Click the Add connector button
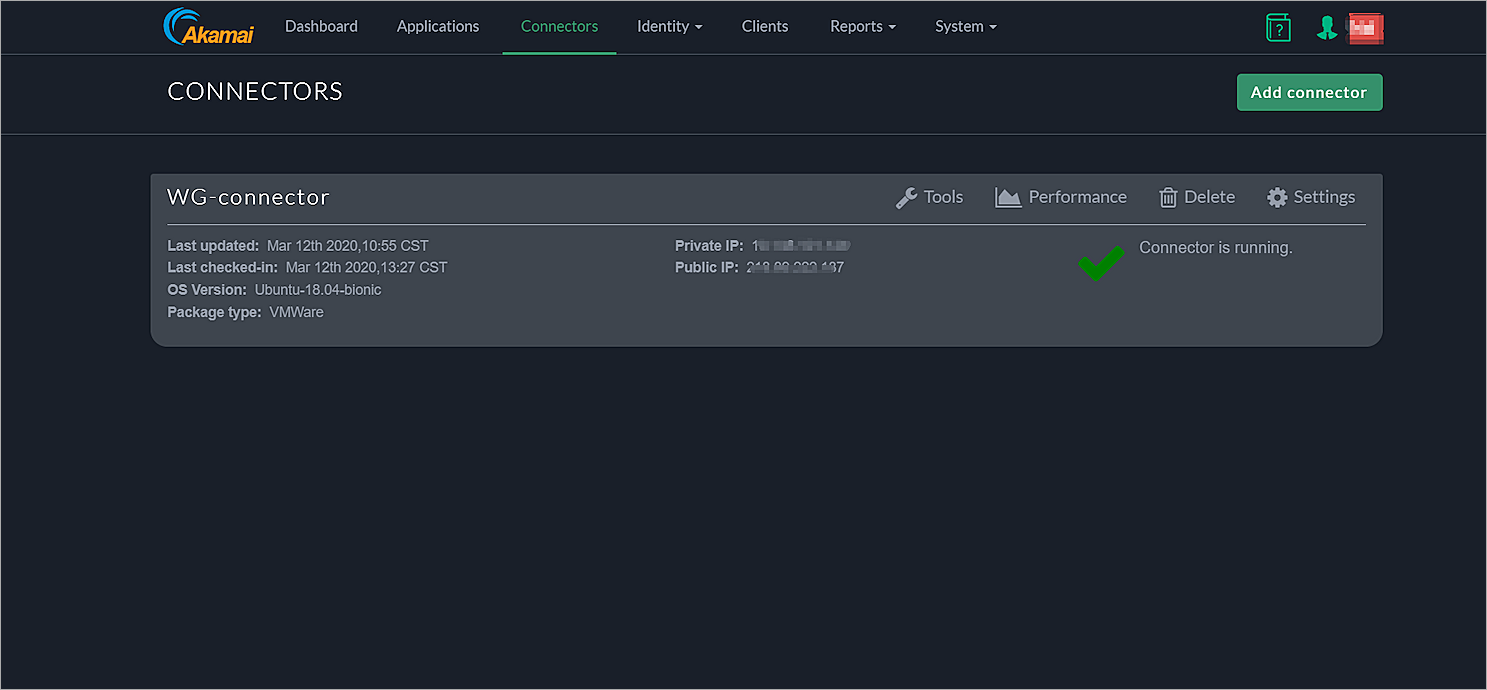The width and height of the screenshot is (1487, 690). 1309,92
